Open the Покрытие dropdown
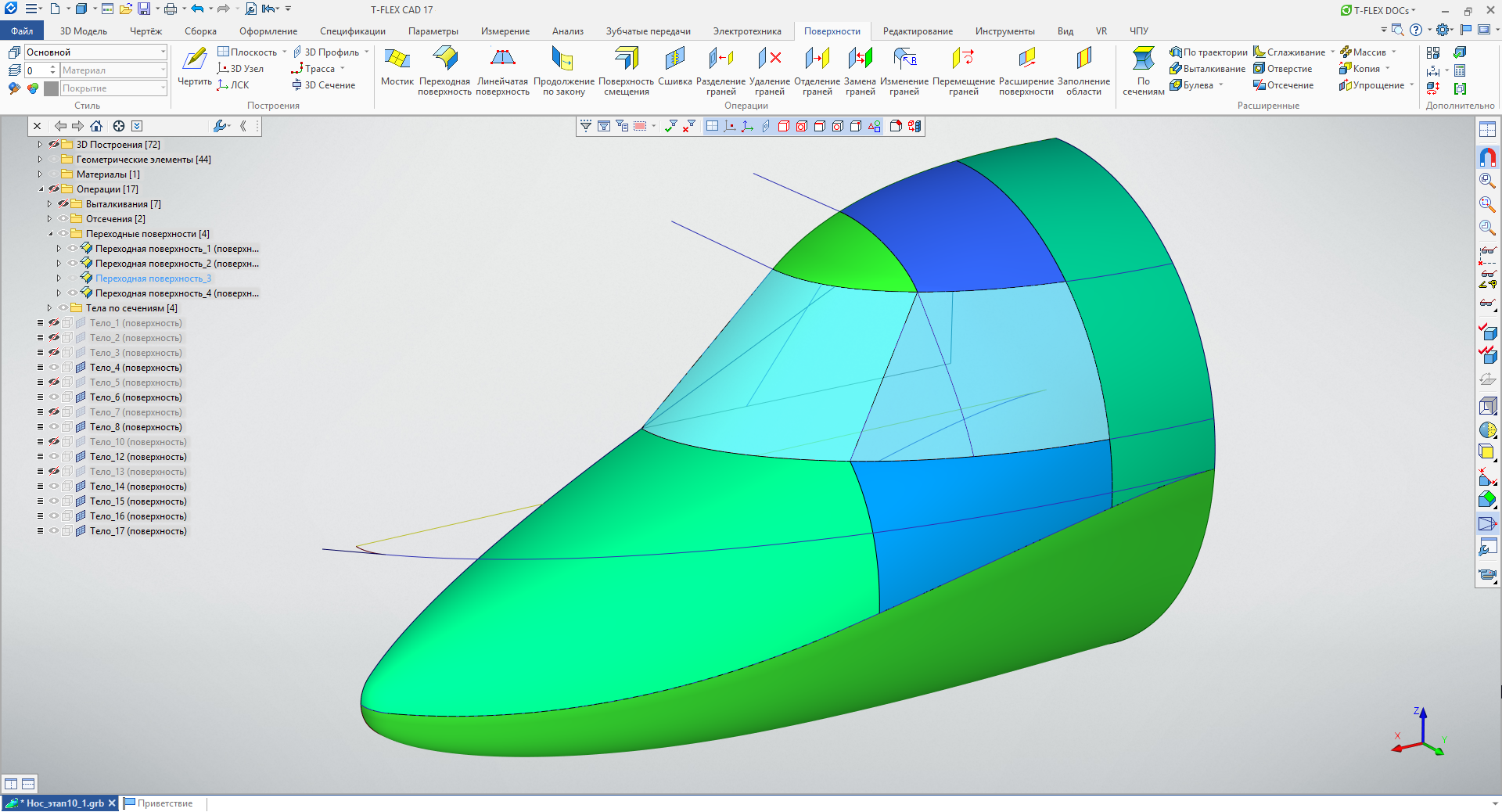 click(163, 88)
